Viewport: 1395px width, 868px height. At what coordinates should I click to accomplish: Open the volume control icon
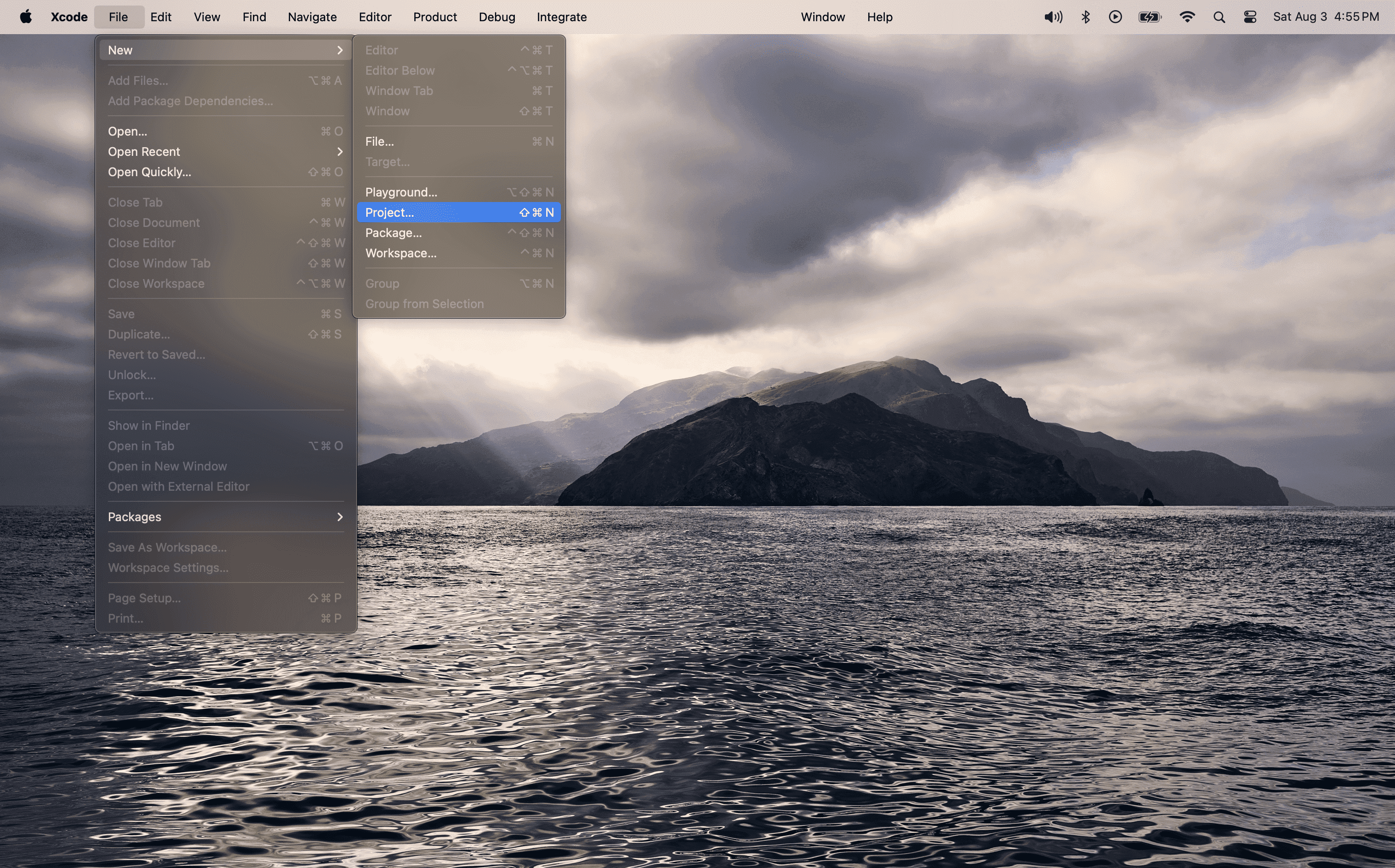coord(1053,17)
